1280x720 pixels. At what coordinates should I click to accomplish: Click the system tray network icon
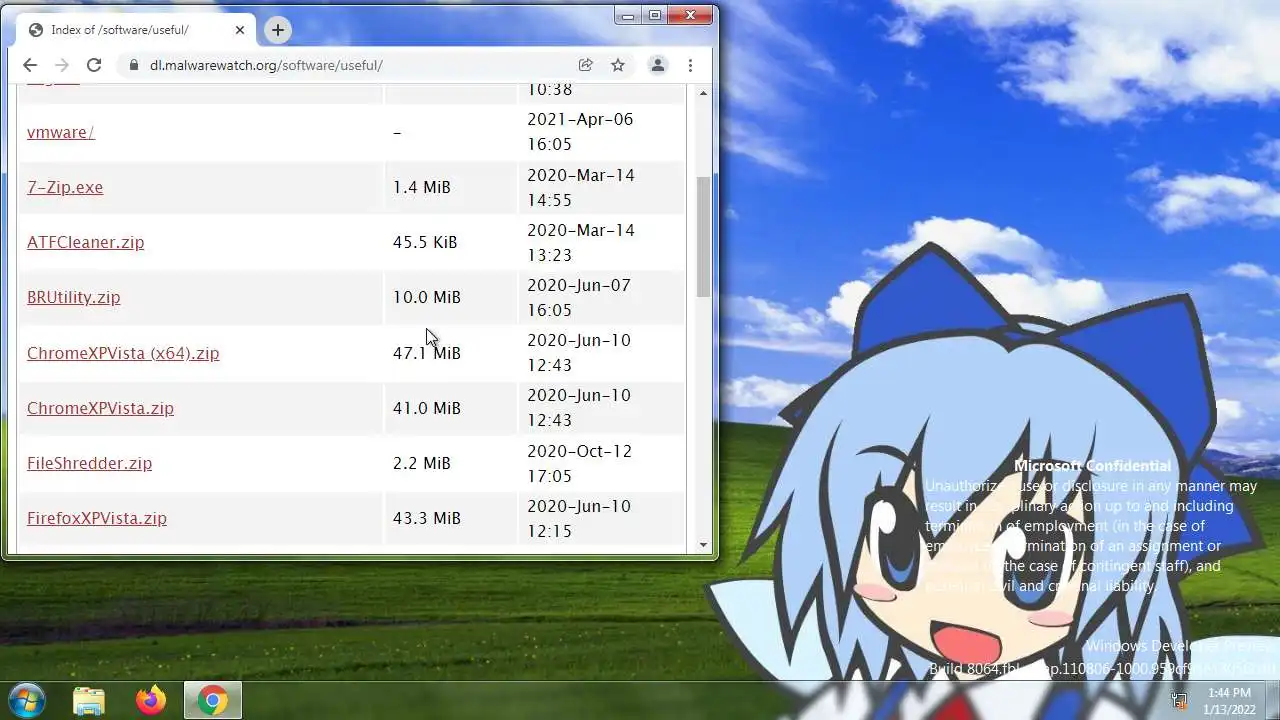(x=1179, y=701)
